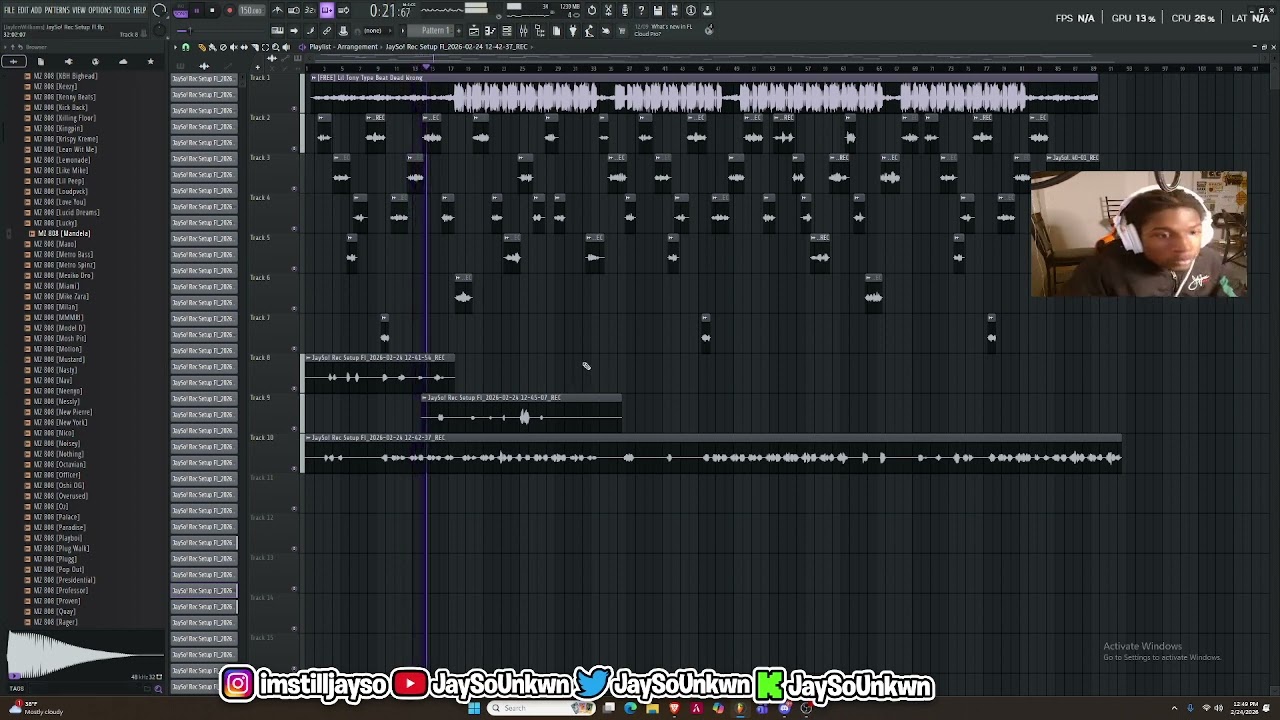Viewport: 1280px width, 720px height.
Task: Click the browser plugin database tab icon
Action: (x=69, y=62)
